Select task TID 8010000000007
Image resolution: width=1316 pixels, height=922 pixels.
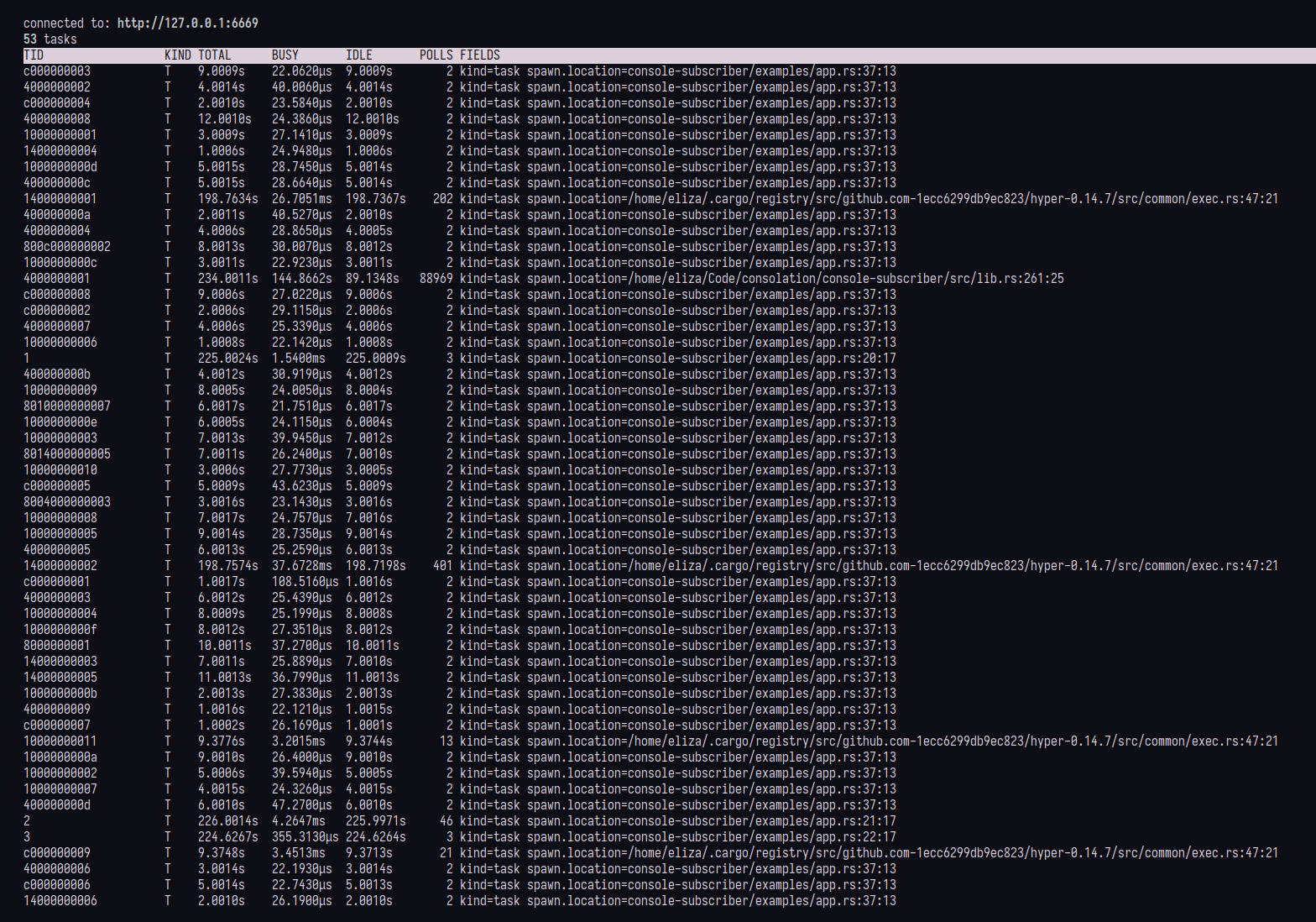coord(67,406)
